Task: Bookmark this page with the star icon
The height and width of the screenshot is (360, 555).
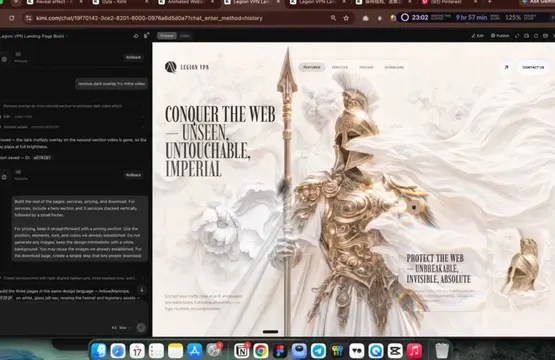Action: 346,18
